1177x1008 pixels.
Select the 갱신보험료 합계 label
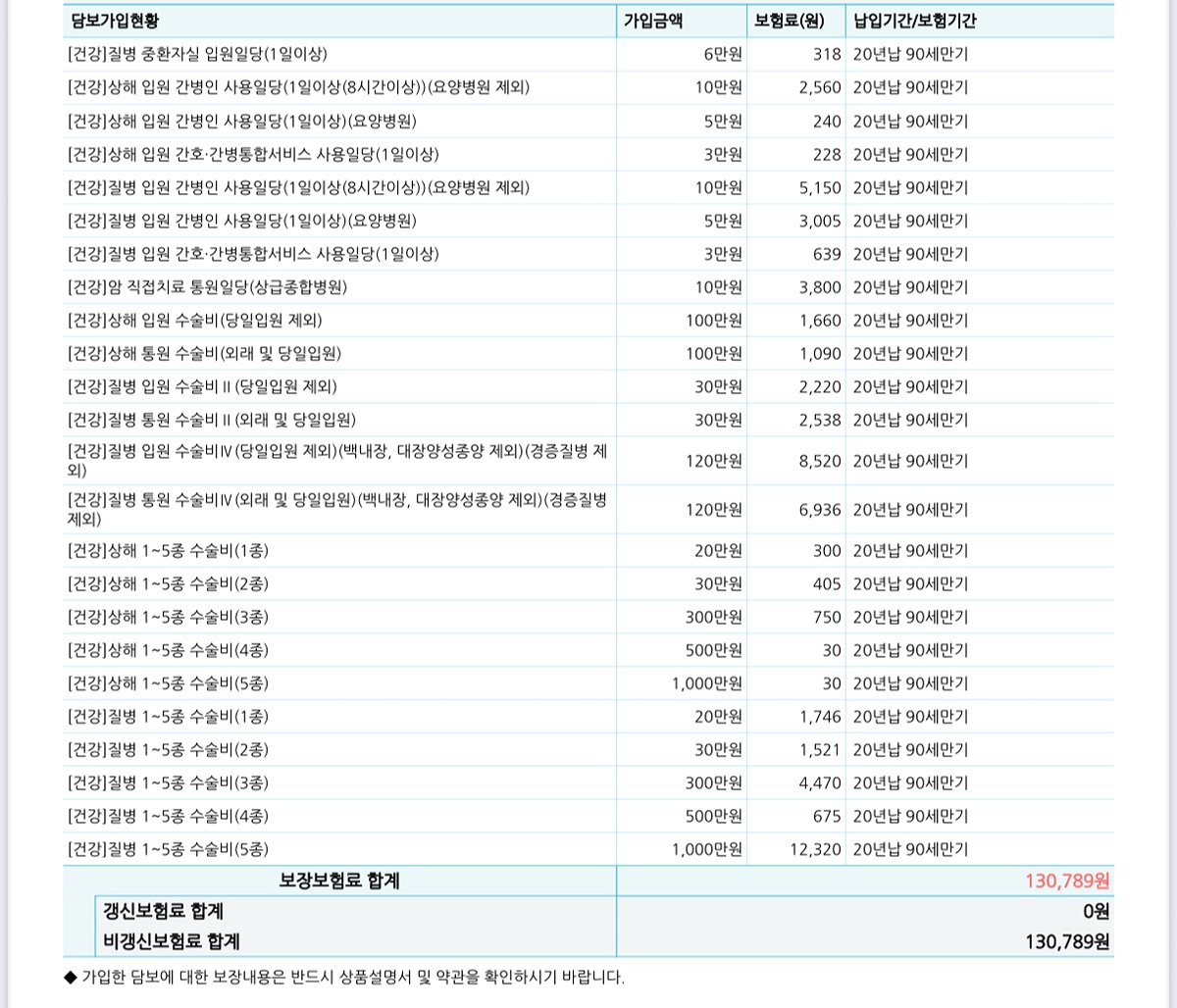tap(163, 912)
